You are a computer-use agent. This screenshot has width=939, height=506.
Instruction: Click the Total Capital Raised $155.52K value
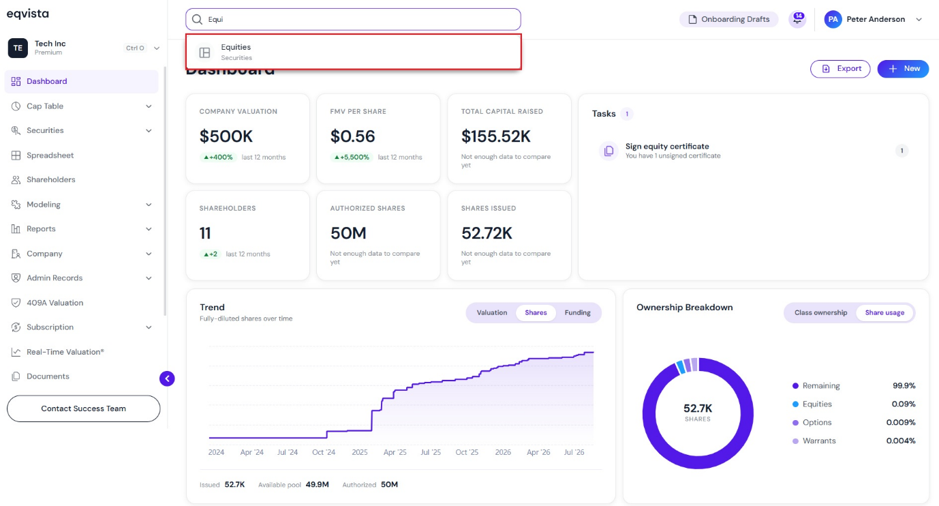tap(496, 137)
